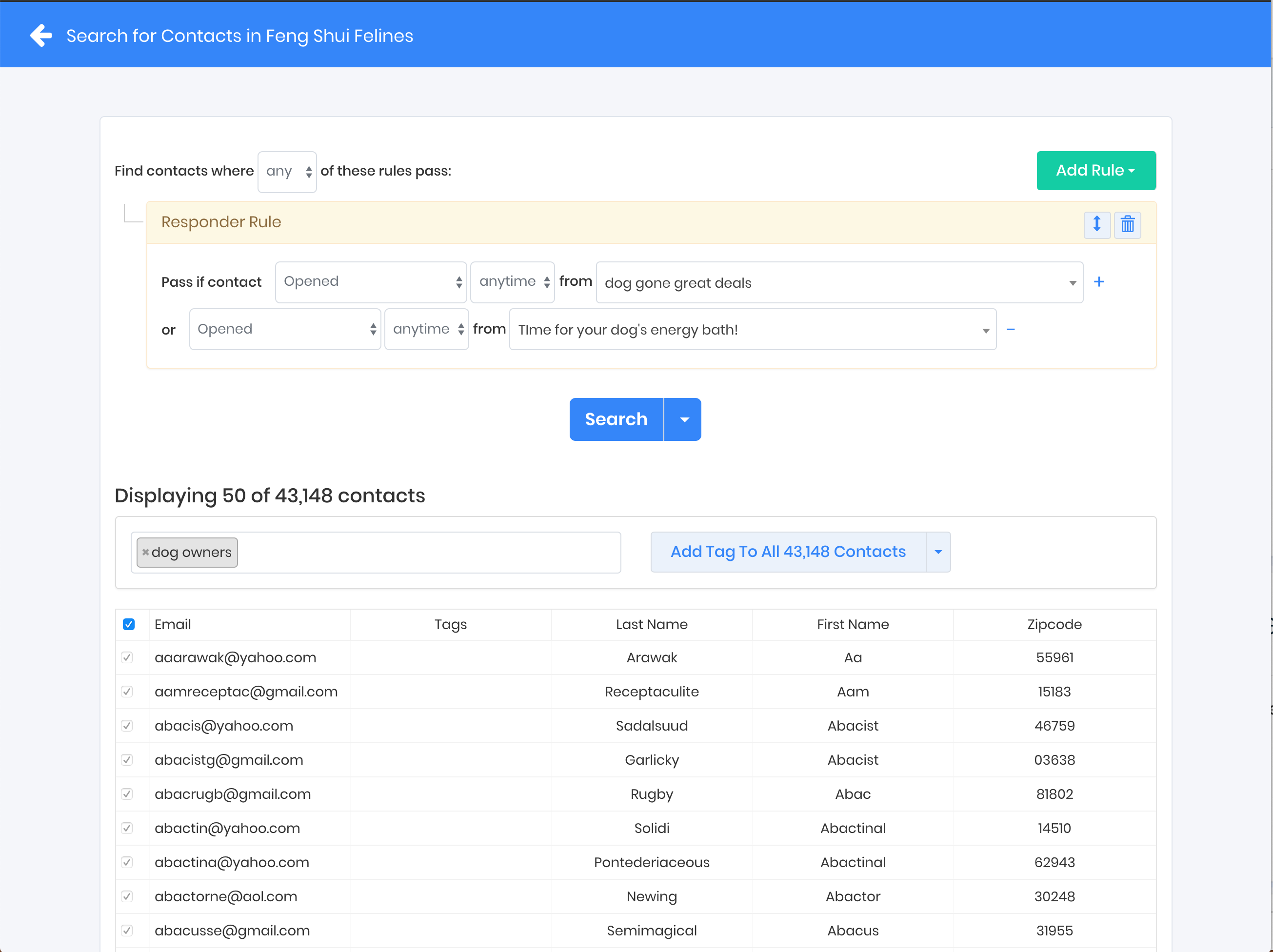Click the plus icon to add condition
The image size is (1273, 952).
point(1098,282)
